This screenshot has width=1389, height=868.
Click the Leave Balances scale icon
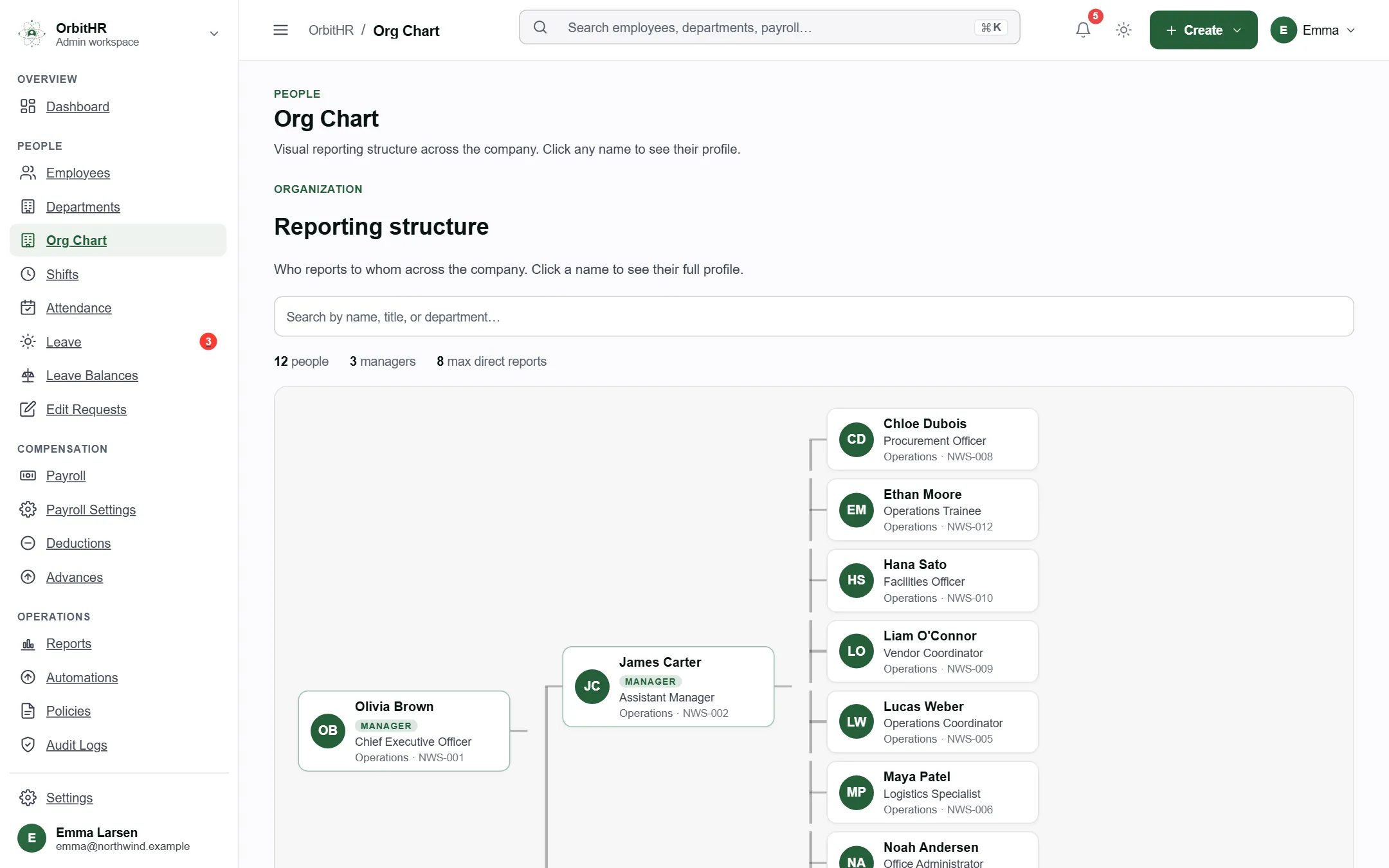[x=28, y=375]
